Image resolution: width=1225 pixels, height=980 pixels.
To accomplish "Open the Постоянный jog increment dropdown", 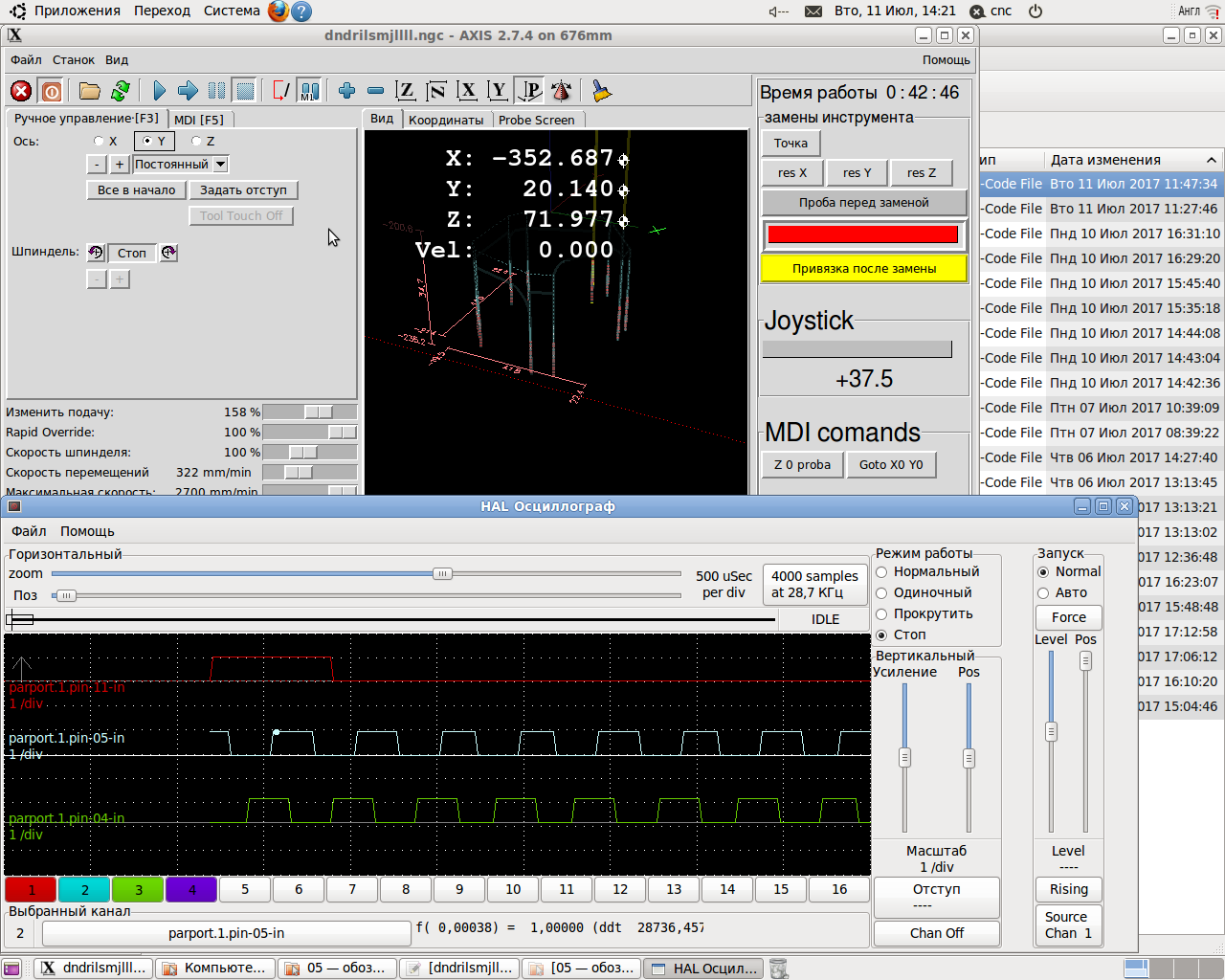I will 220,165.
